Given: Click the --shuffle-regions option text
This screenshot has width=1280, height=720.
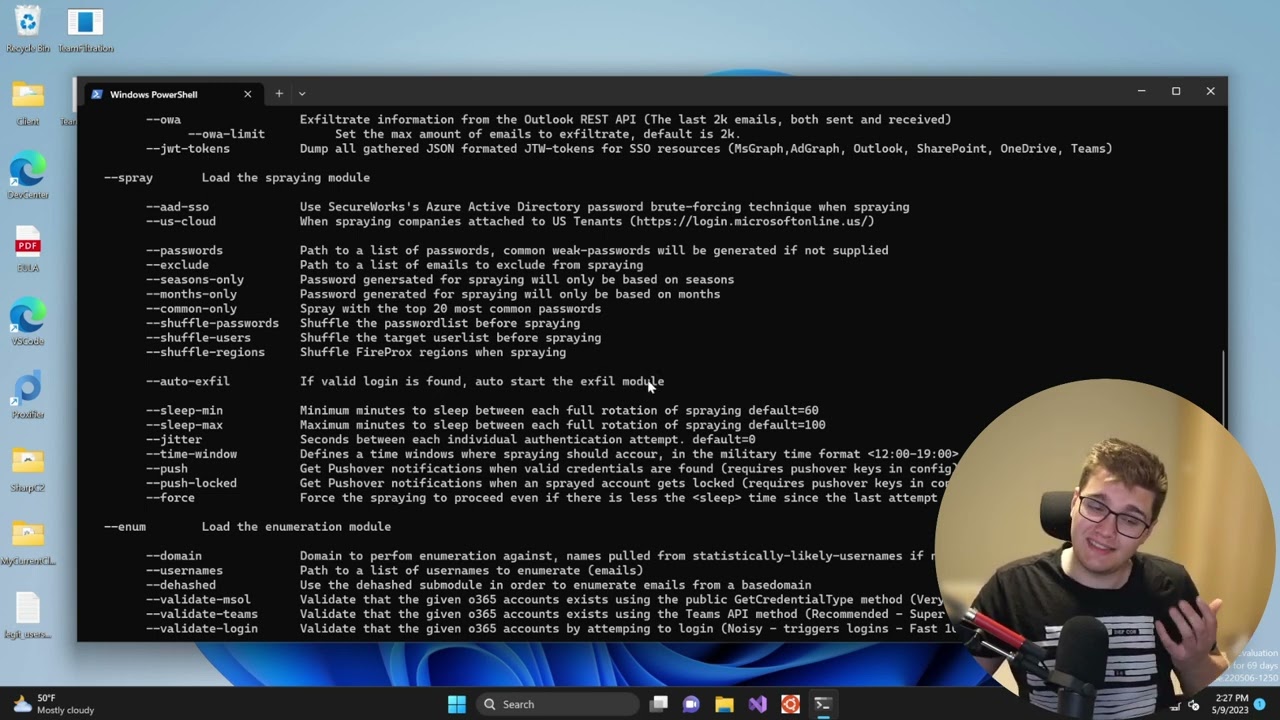Looking at the screenshot, I should coord(205,353).
